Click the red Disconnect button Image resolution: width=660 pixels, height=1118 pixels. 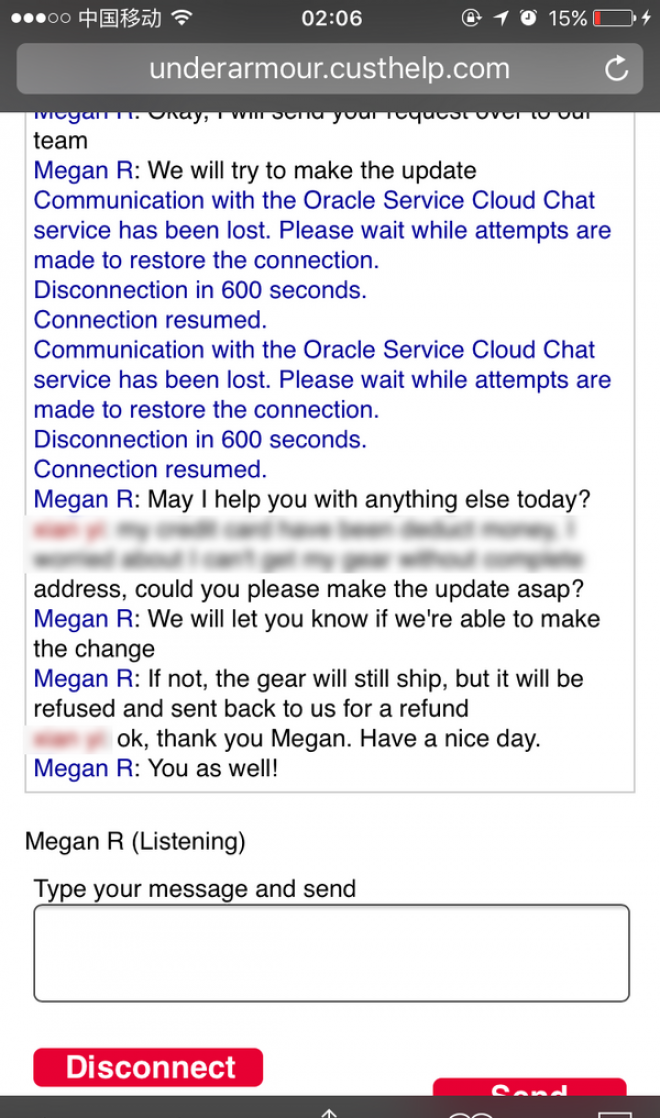(x=148, y=1067)
